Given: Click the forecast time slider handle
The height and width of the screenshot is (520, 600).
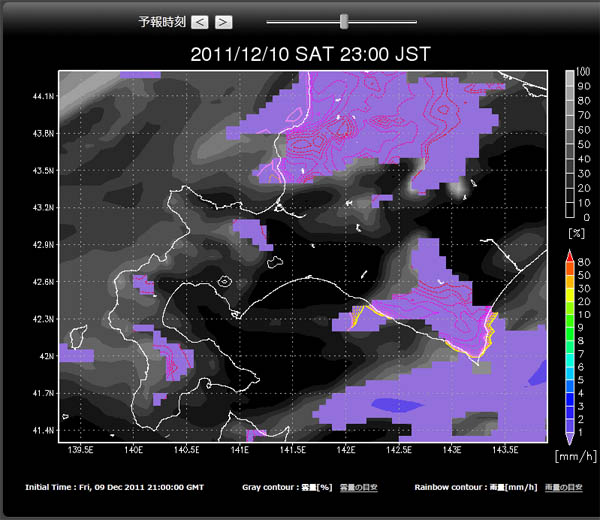Looking at the screenshot, I should [344, 21].
